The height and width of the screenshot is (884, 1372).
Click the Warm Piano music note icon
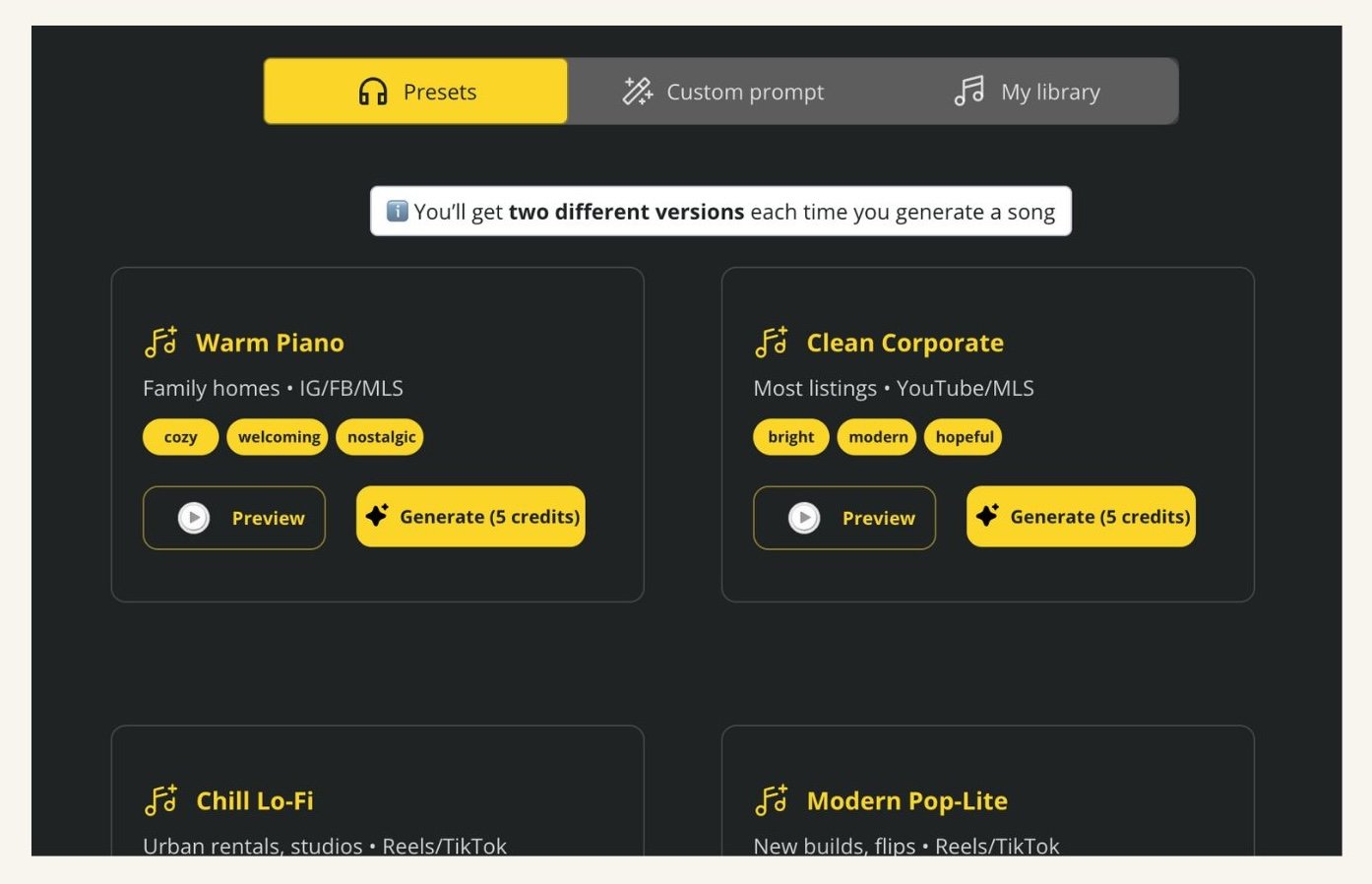(161, 342)
